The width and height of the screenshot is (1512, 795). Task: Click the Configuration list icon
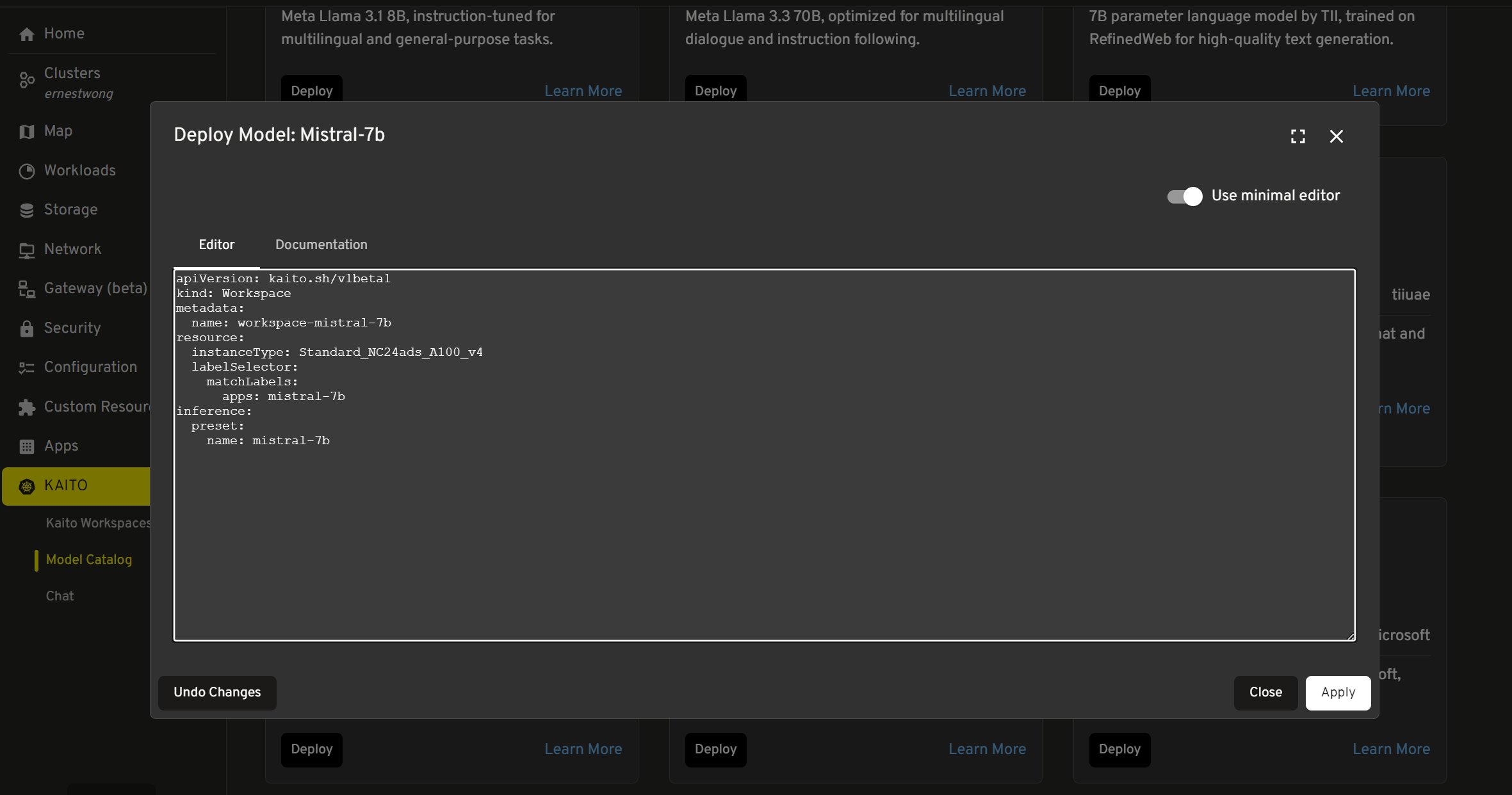point(27,367)
